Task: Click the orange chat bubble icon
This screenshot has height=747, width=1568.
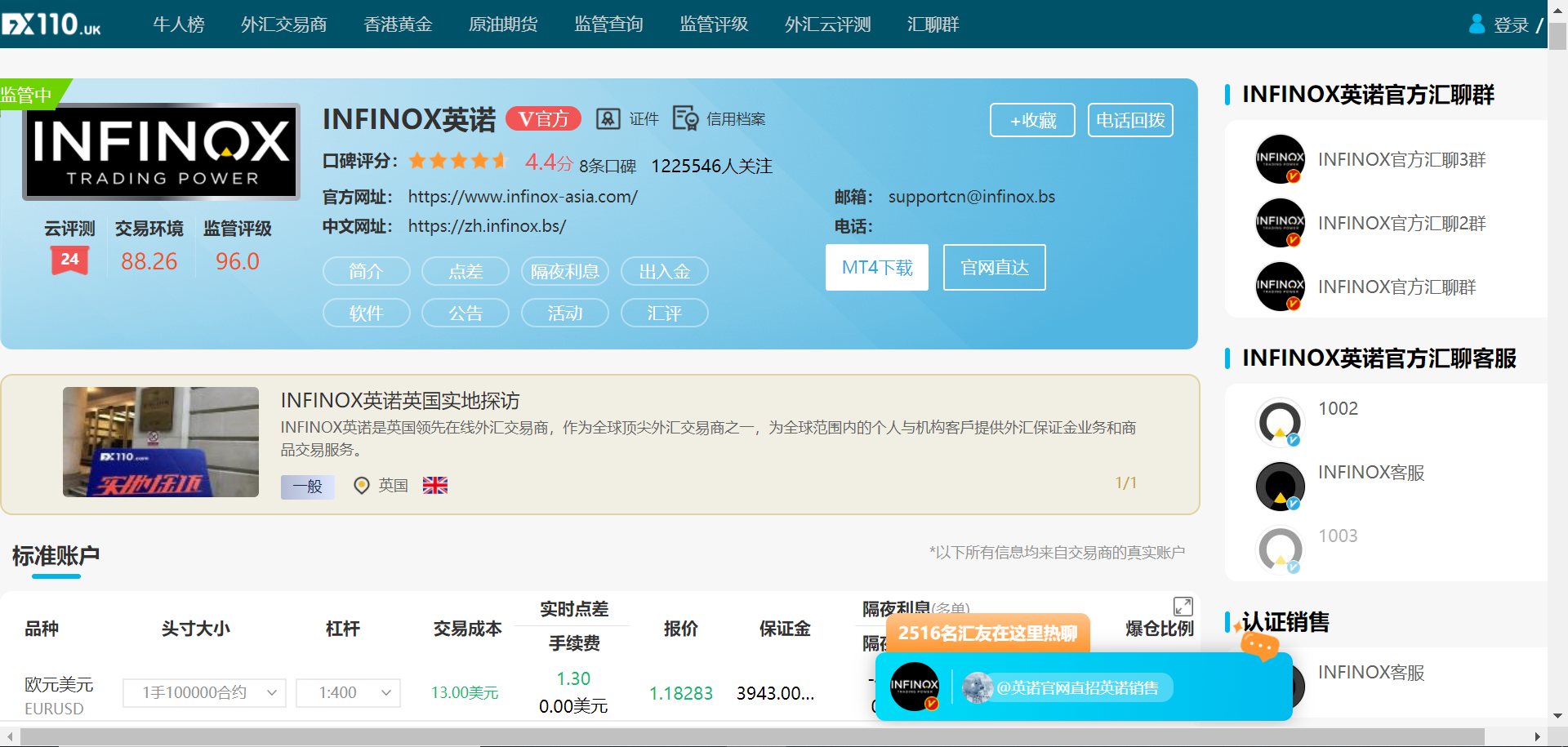Action: click(x=1258, y=647)
